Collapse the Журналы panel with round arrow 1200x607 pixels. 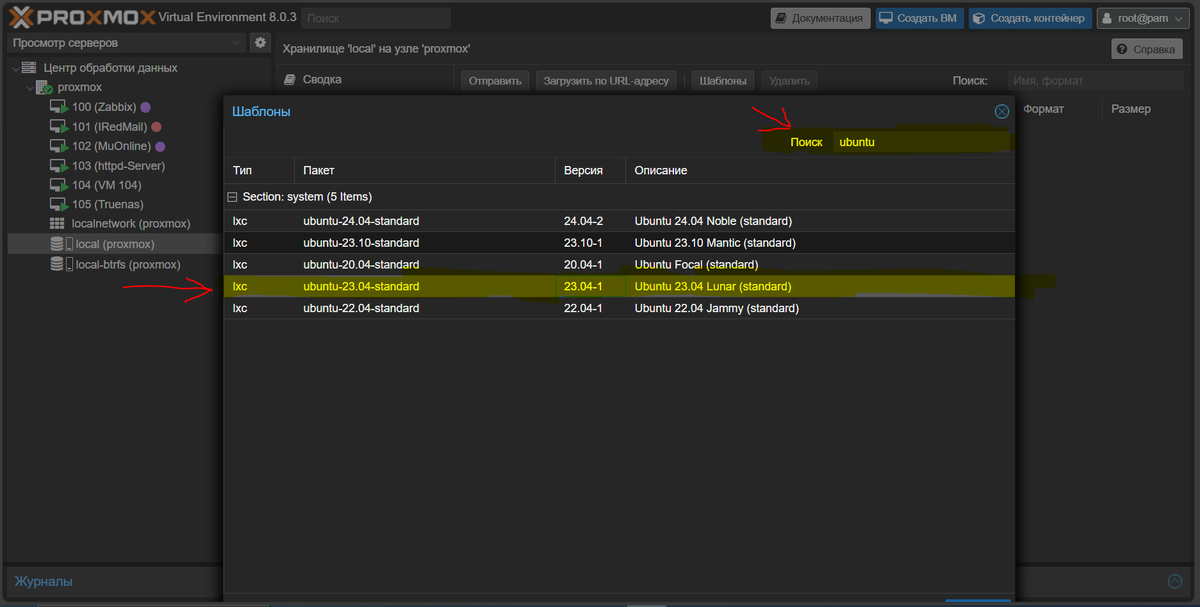click(1175, 581)
